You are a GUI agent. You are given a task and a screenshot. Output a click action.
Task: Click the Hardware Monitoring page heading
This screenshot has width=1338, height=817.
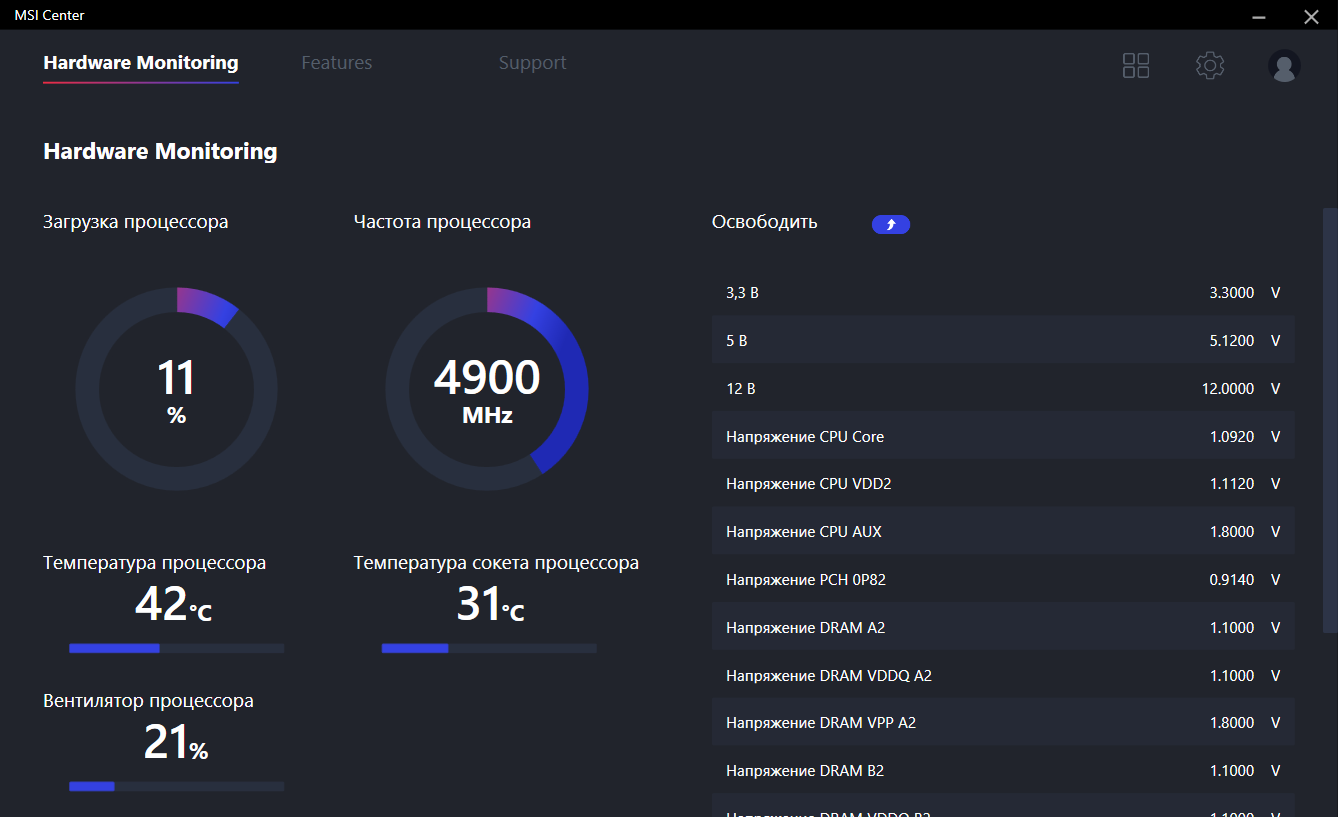[x=160, y=152]
